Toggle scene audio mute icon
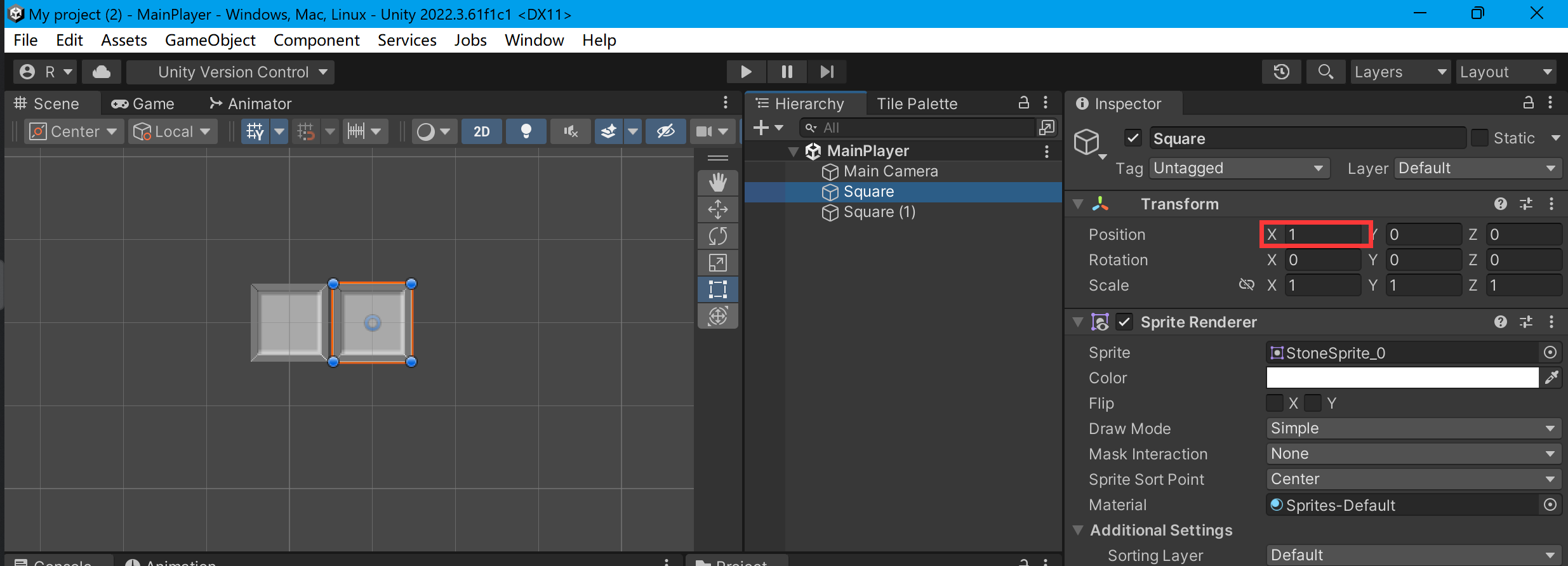The width and height of the screenshot is (1568, 566). coord(571,131)
